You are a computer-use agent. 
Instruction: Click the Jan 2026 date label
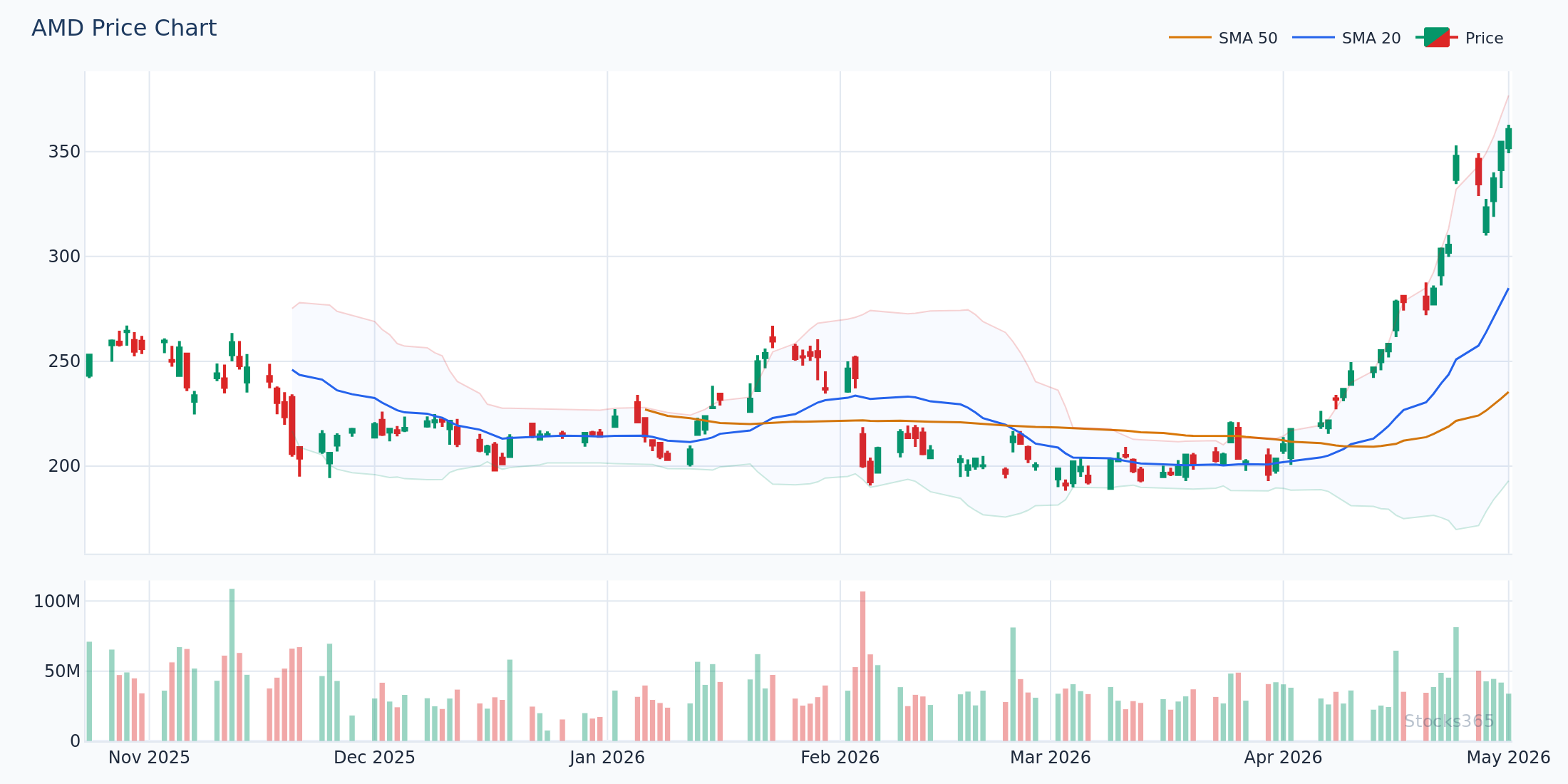[607, 758]
